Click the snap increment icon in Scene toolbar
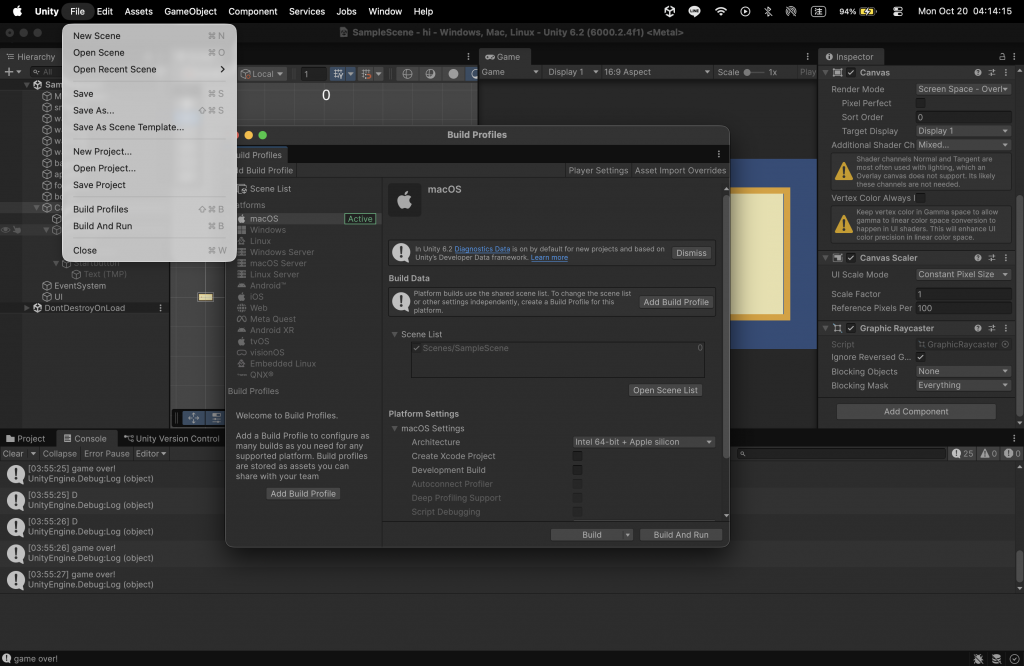The image size is (1024, 666). pos(366,74)
